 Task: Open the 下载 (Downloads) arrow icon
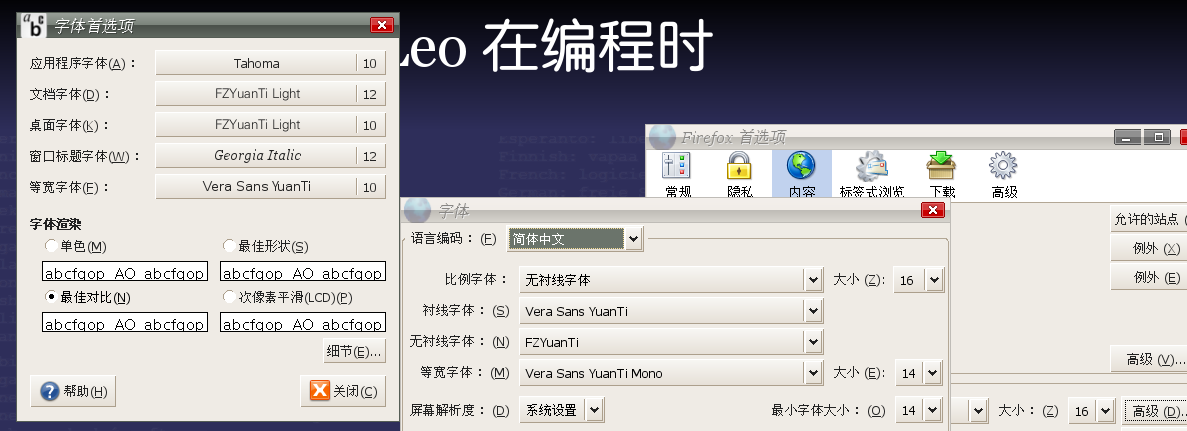coord(942,174)
